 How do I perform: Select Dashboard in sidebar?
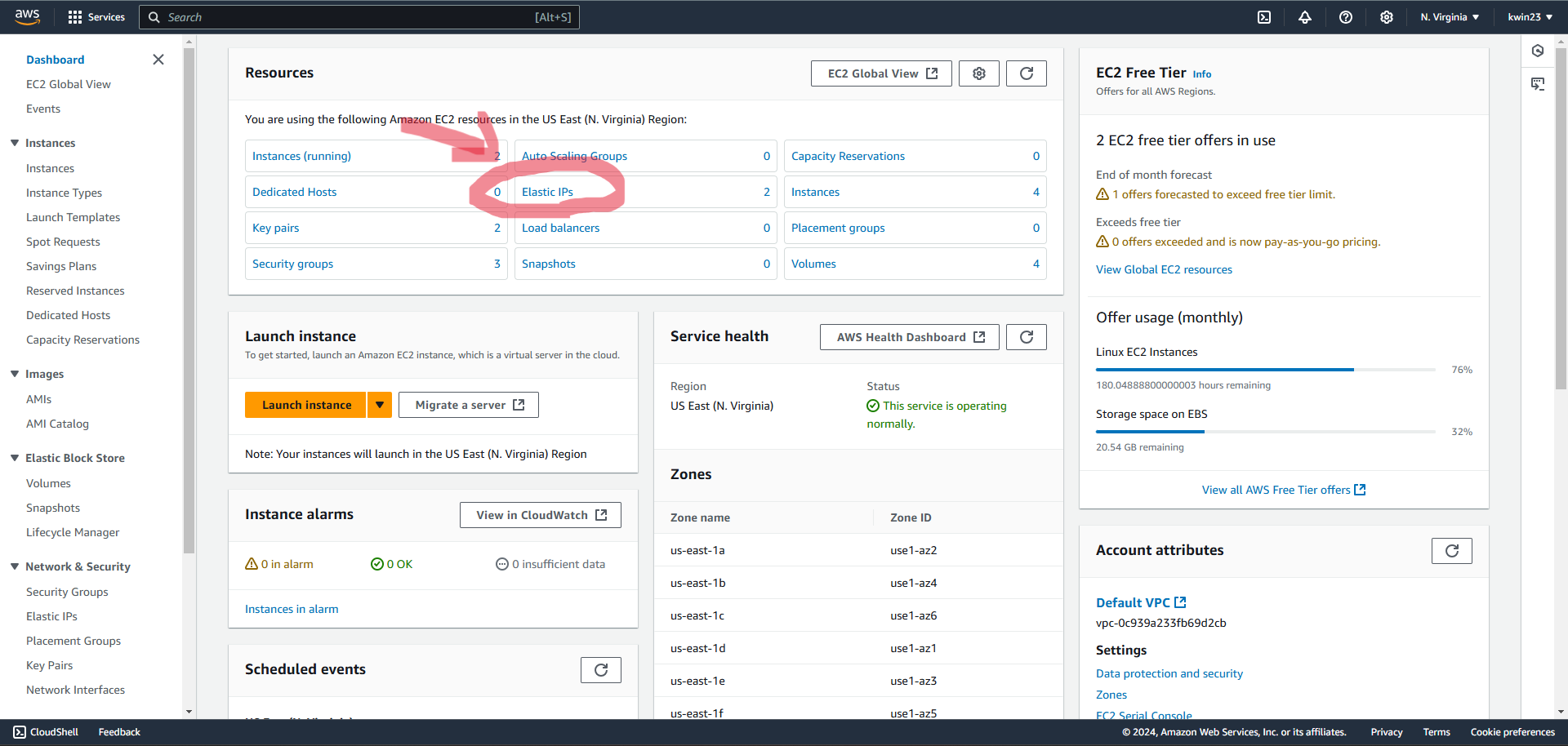[x=55, y=60]
